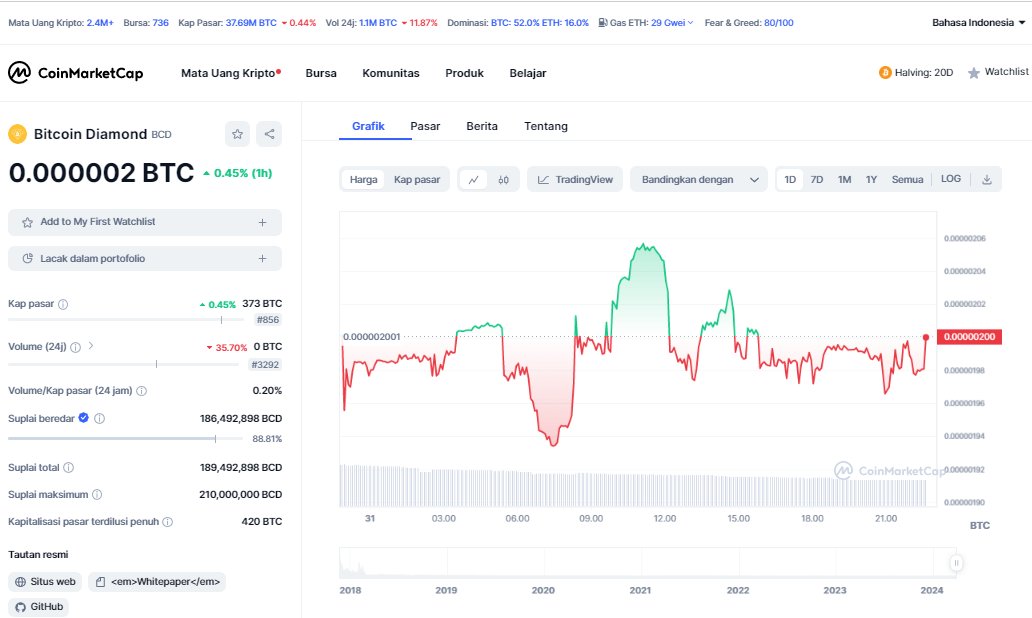Switch to the Pasar tab
Screen dimensions: 1032x618
coord(425,126)
